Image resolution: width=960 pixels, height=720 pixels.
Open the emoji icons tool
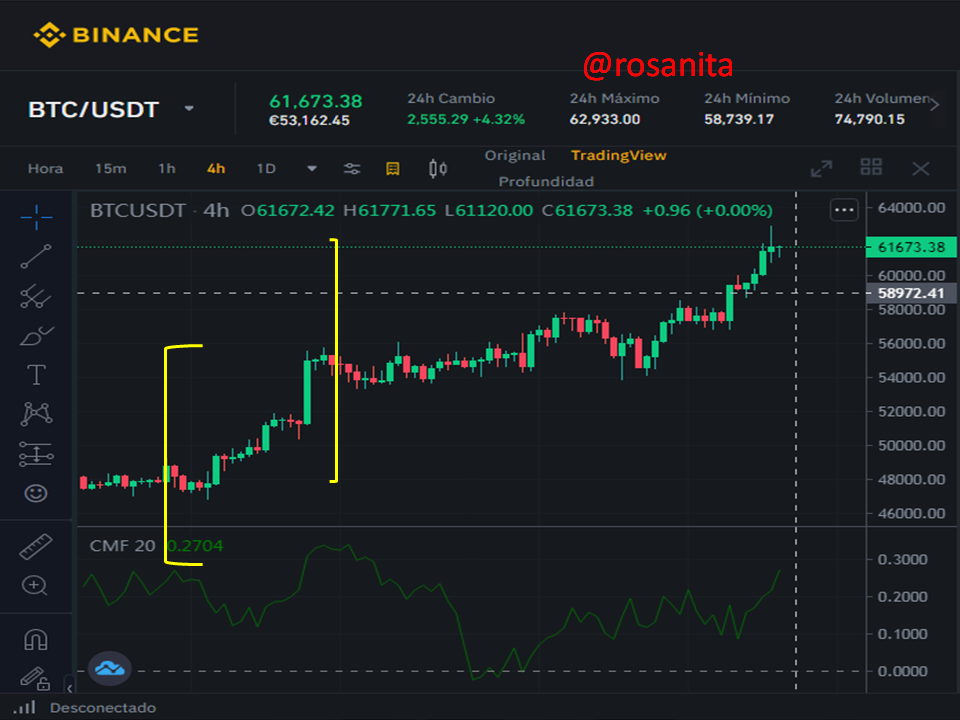(36, 493)
